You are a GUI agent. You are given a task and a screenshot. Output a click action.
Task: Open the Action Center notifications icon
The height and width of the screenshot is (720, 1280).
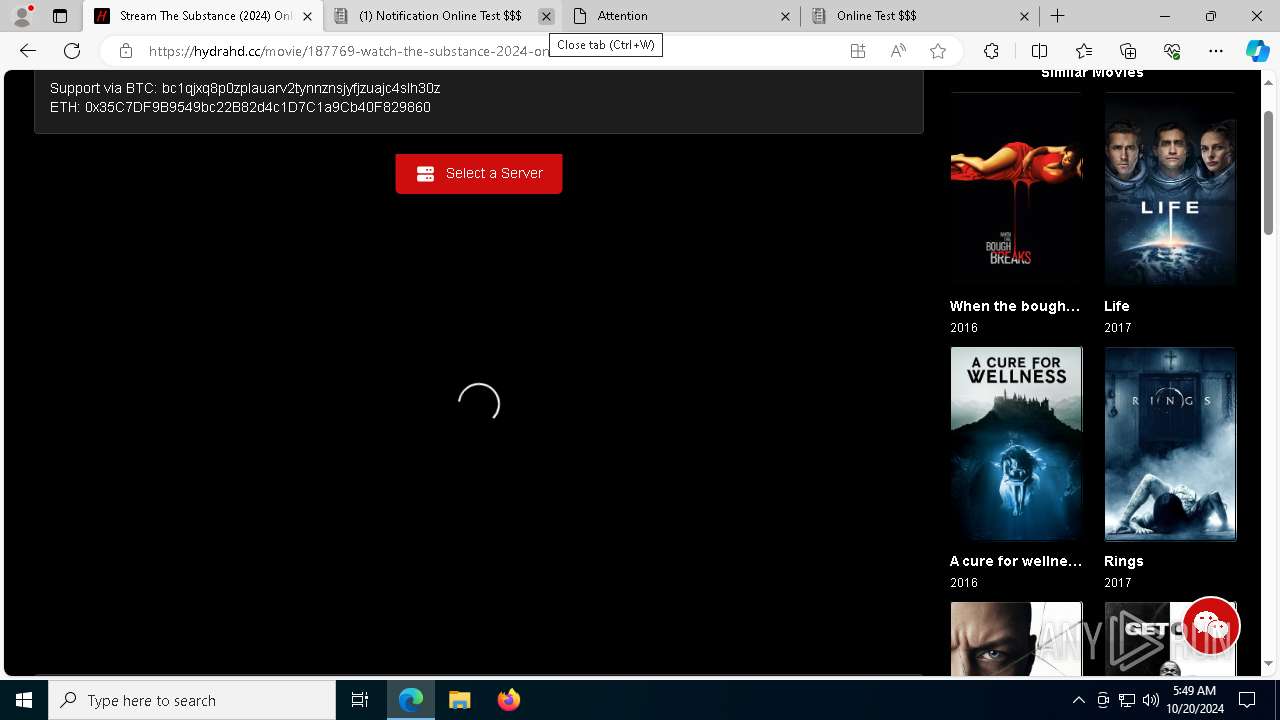click(x=1247, y=700)
